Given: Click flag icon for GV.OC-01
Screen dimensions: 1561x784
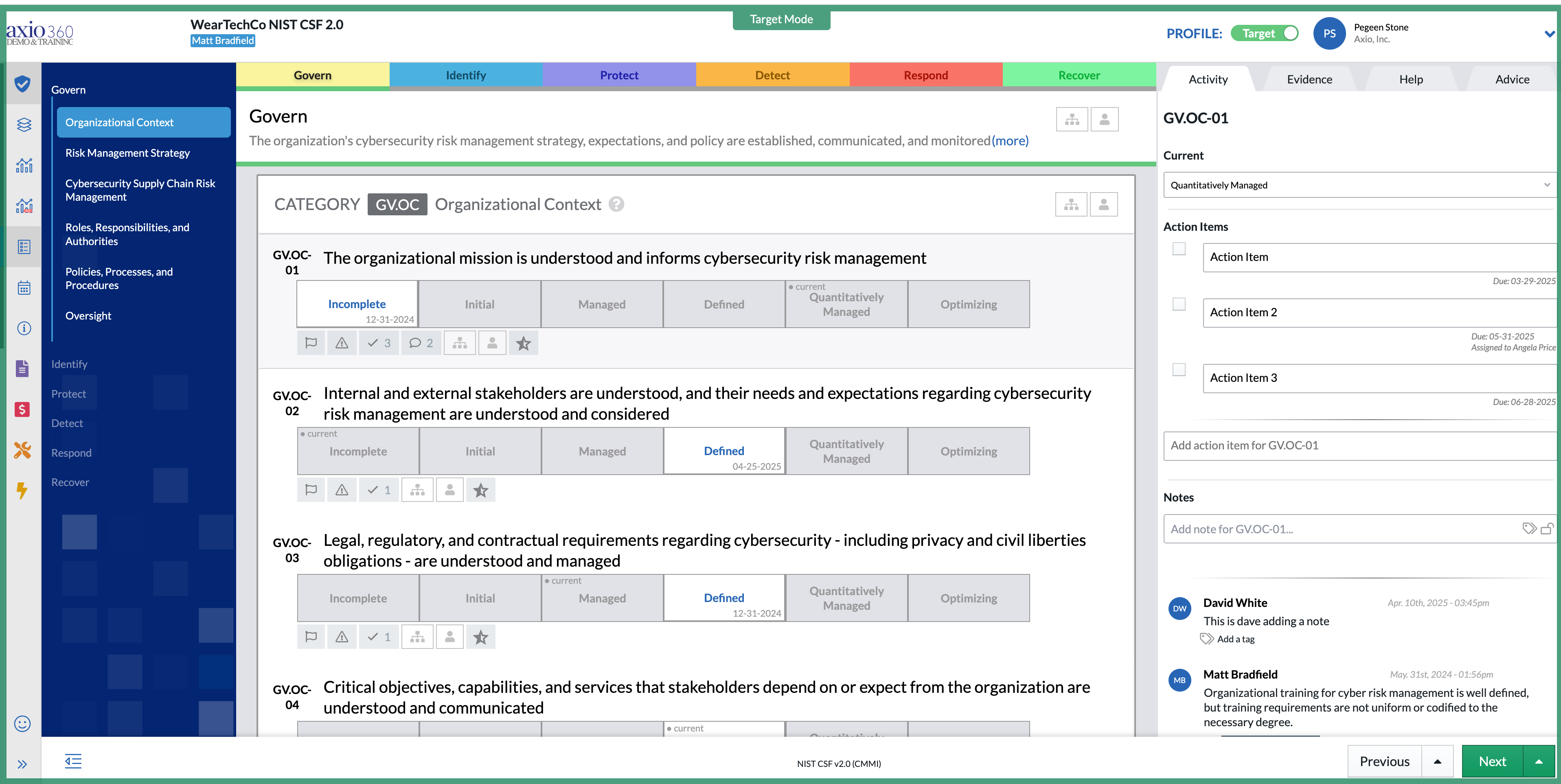Looking at the screenshot, I should point(311,343).
